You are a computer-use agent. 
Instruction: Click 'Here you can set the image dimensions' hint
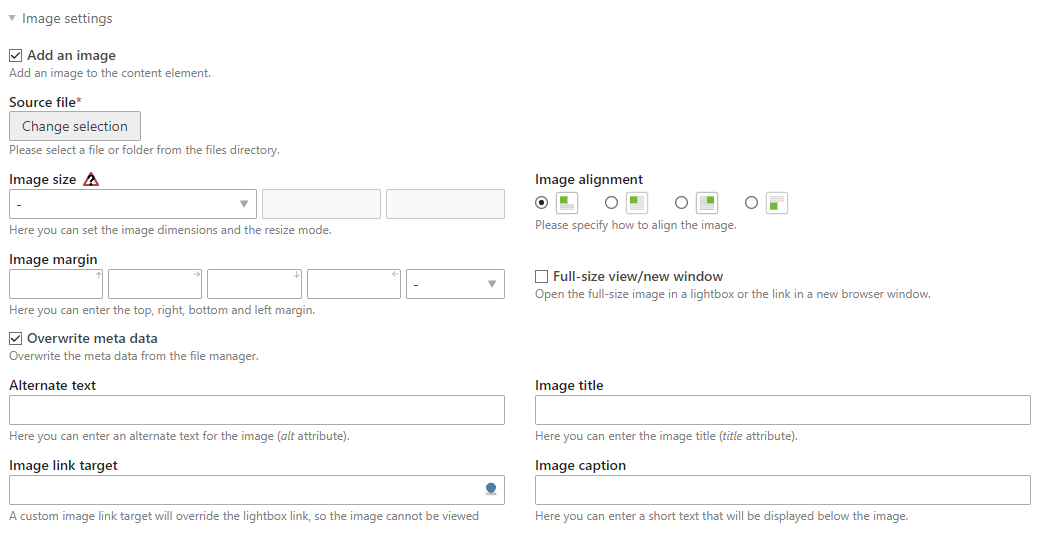click(171, 230)
